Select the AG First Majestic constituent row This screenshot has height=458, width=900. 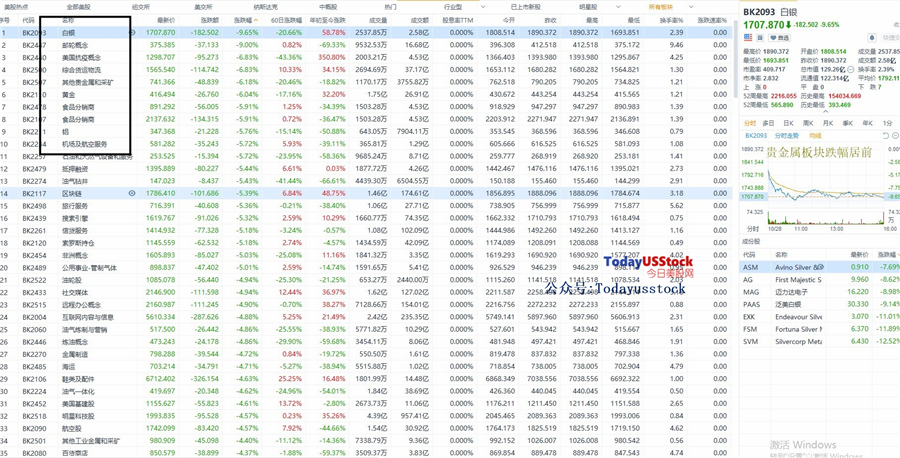point(820,280)
